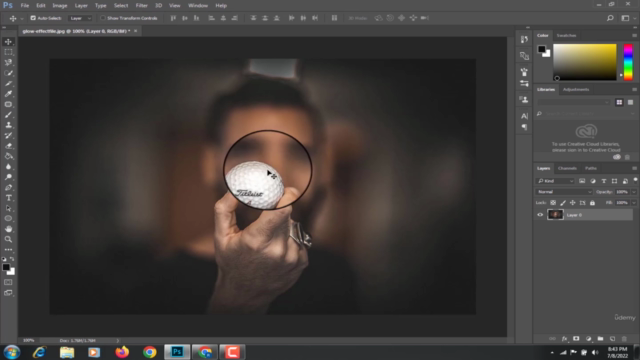Select the Lasso tool
640x360 pixels.
[x=8, y=62]
